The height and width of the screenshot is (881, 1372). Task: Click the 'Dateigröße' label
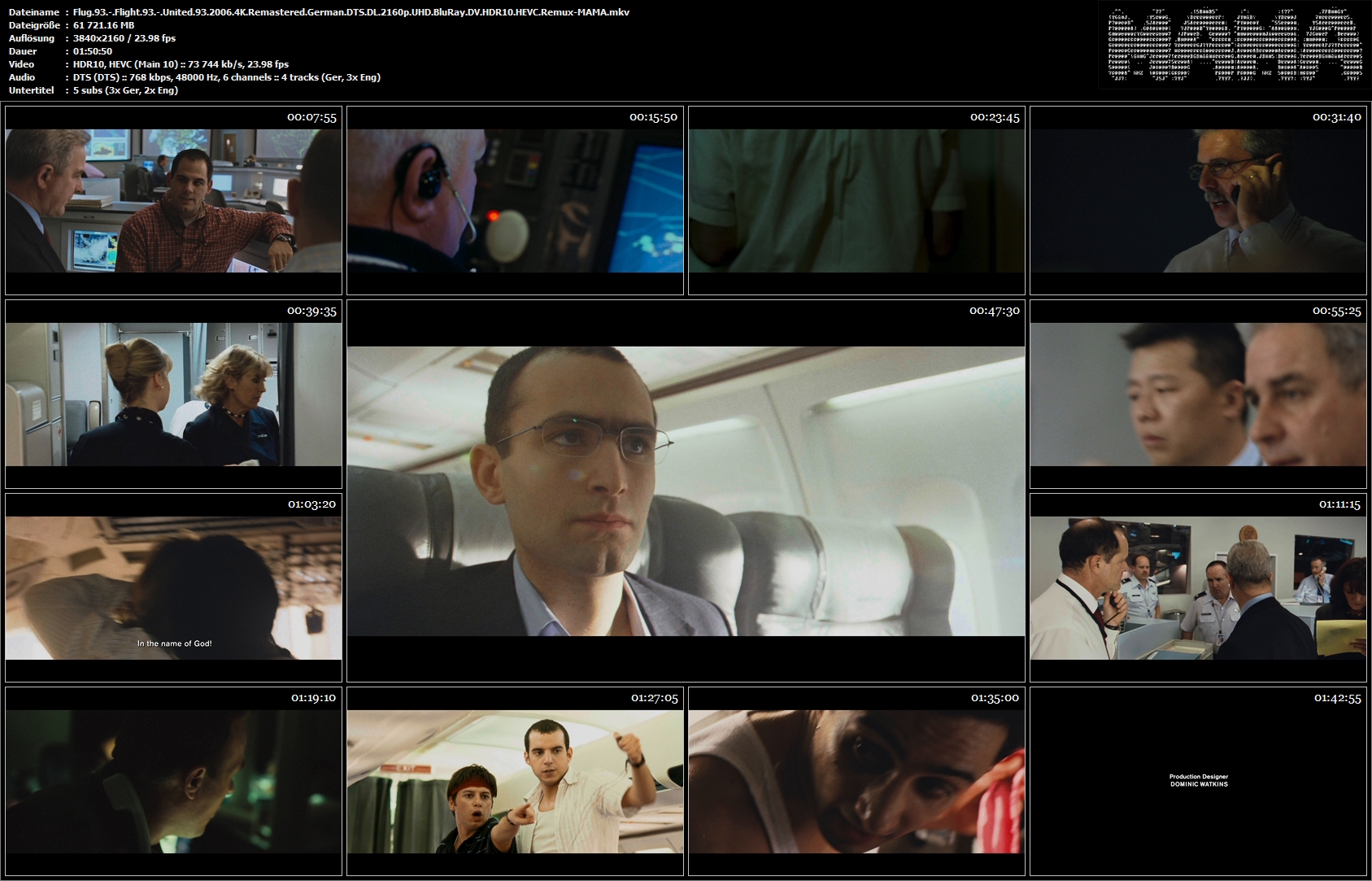click(34, 25)
